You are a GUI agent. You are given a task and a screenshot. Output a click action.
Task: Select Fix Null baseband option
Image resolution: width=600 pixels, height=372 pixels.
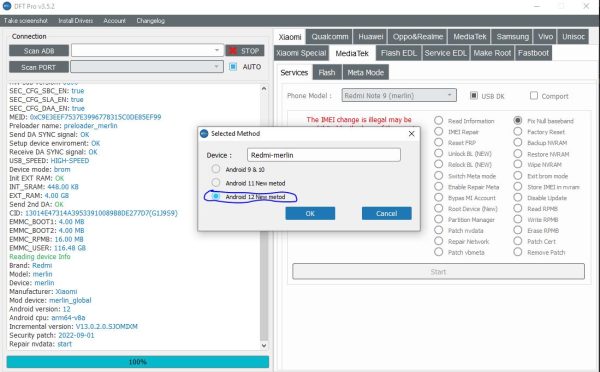point(518,121)
